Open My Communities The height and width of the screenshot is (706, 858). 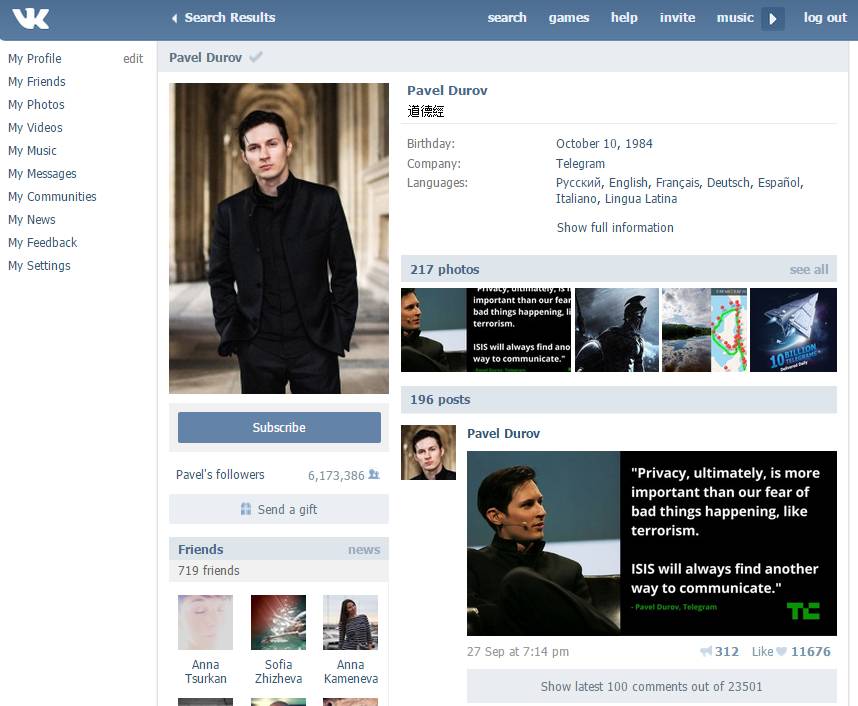coord(52,196)
